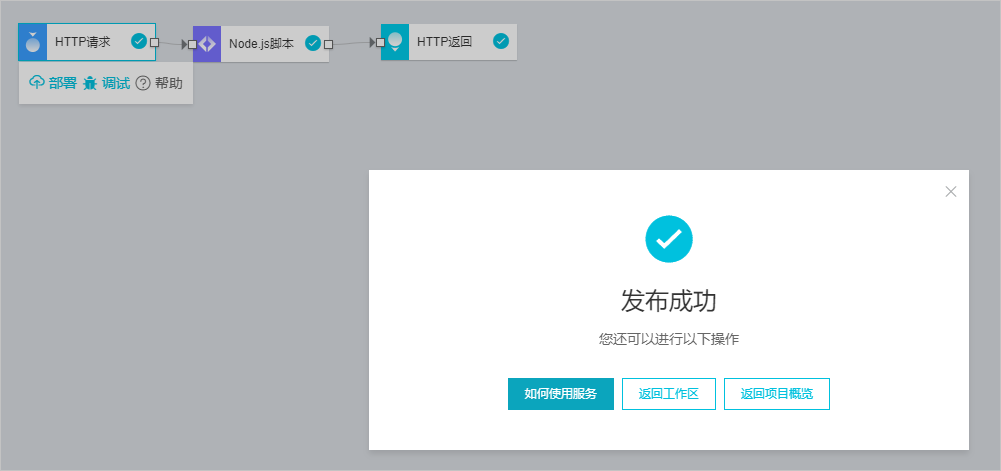Click the HTTP请求 output port square
1001x471 pixels.
click(x=154, y=43)
